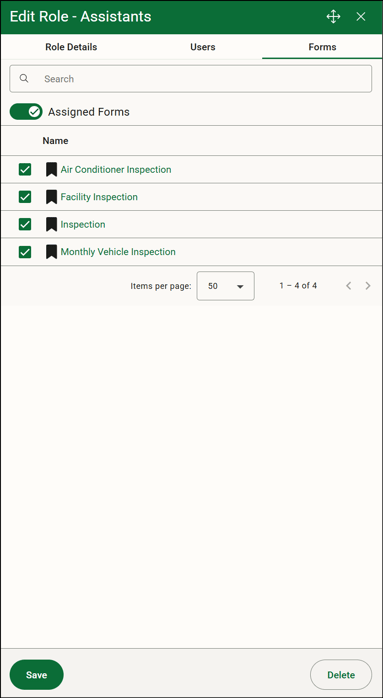Click the Save button
Image resolution: width=383 pixels, height=698 pixels.
(37, 675)
